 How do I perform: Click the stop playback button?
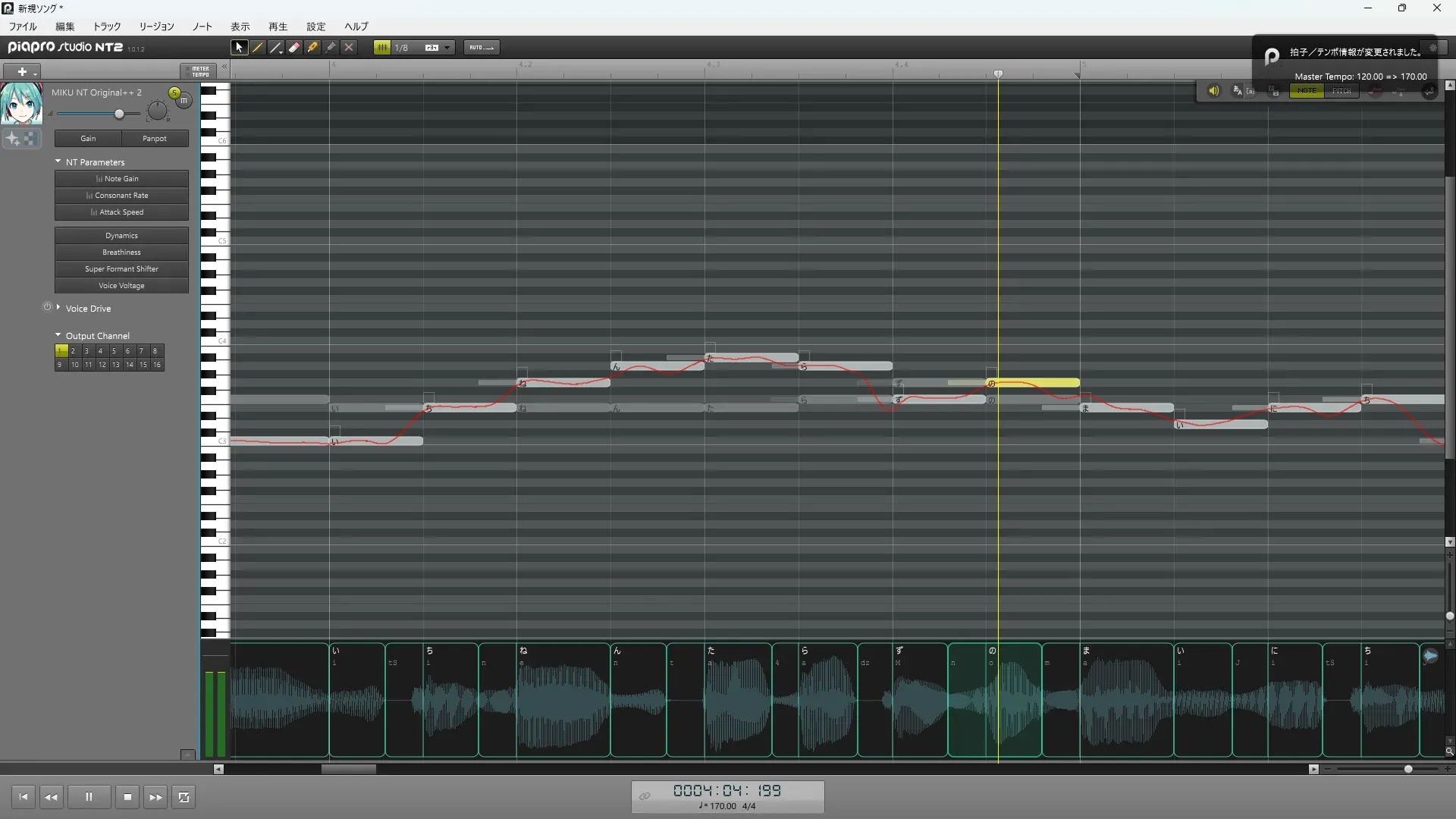[x=127, y=797]
